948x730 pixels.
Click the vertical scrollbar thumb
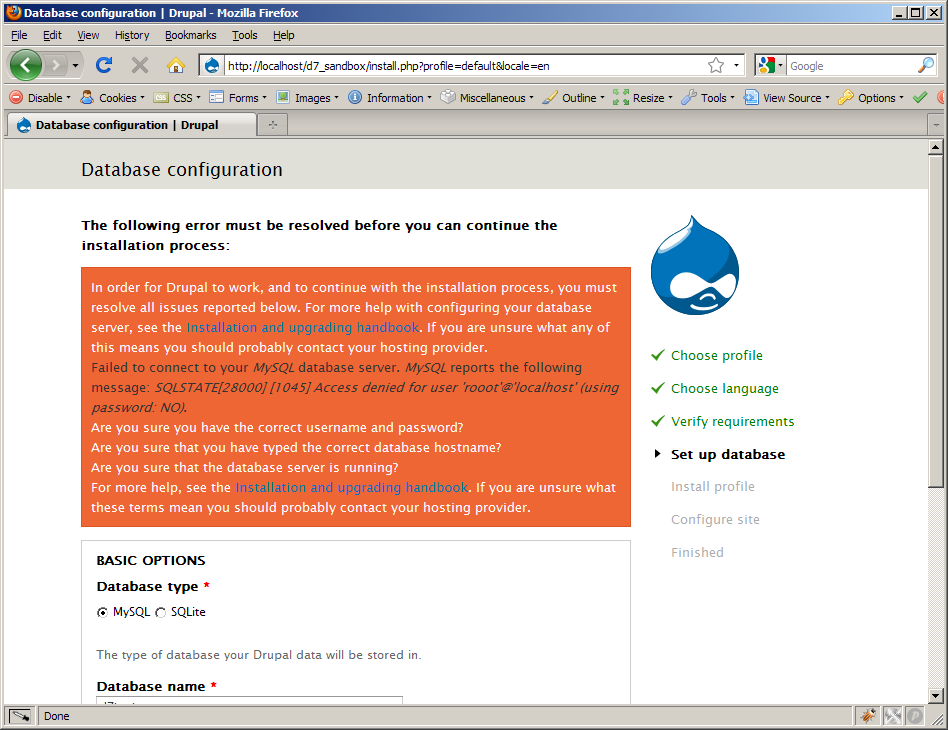click(x=936, y=321)
